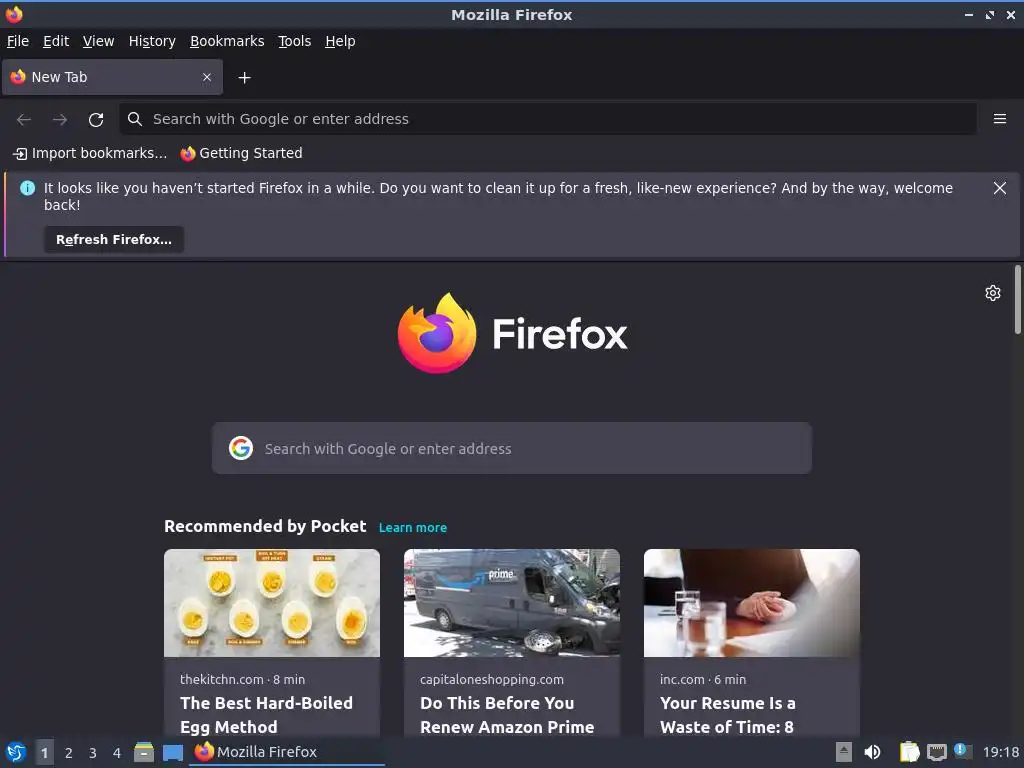The height and width of the screenshot is (768, 1024).
Task: Open a new tab with plus button
Action: point(244,78)
